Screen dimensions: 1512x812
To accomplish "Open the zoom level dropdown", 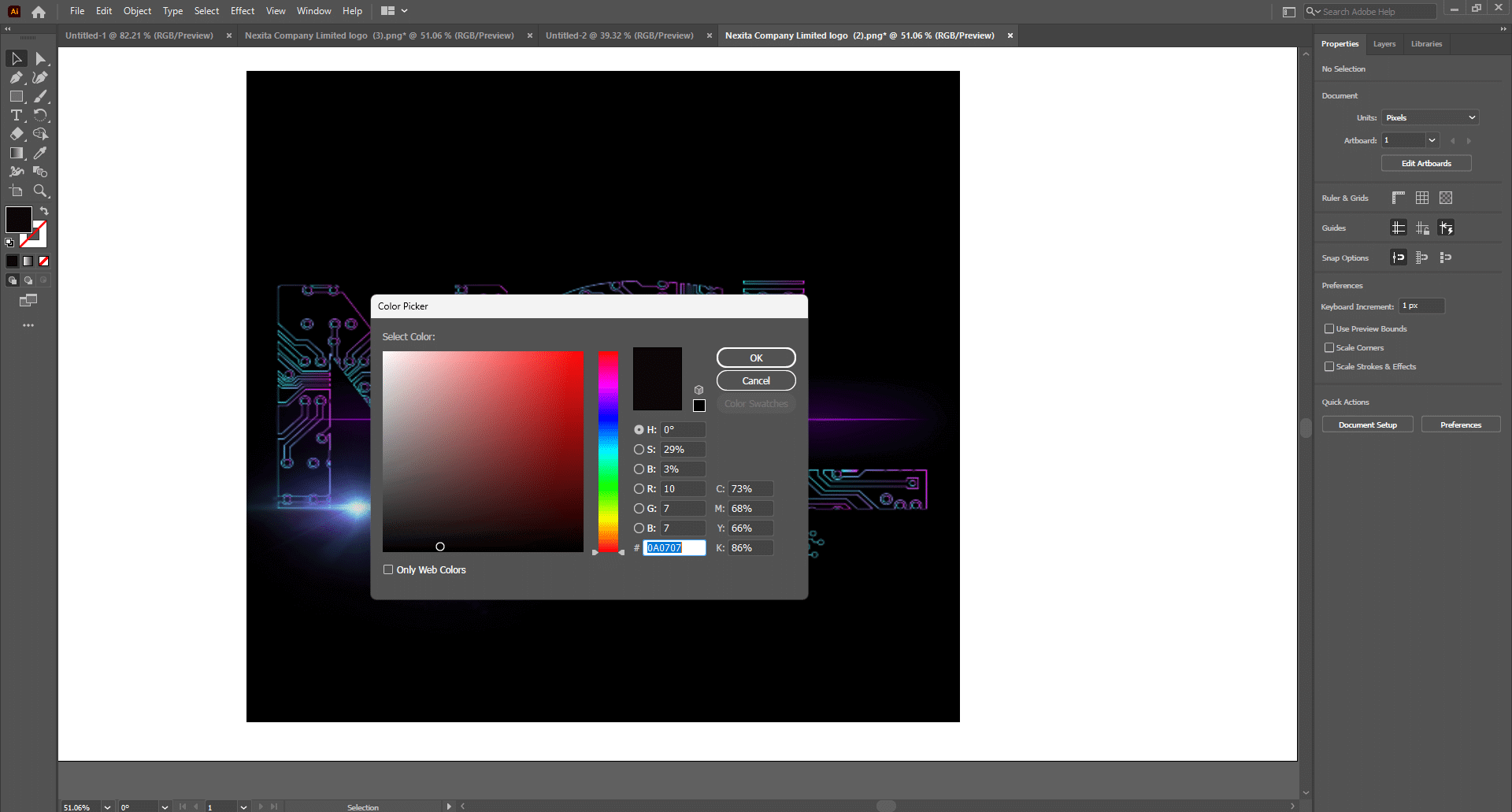I will pos(107,806).
